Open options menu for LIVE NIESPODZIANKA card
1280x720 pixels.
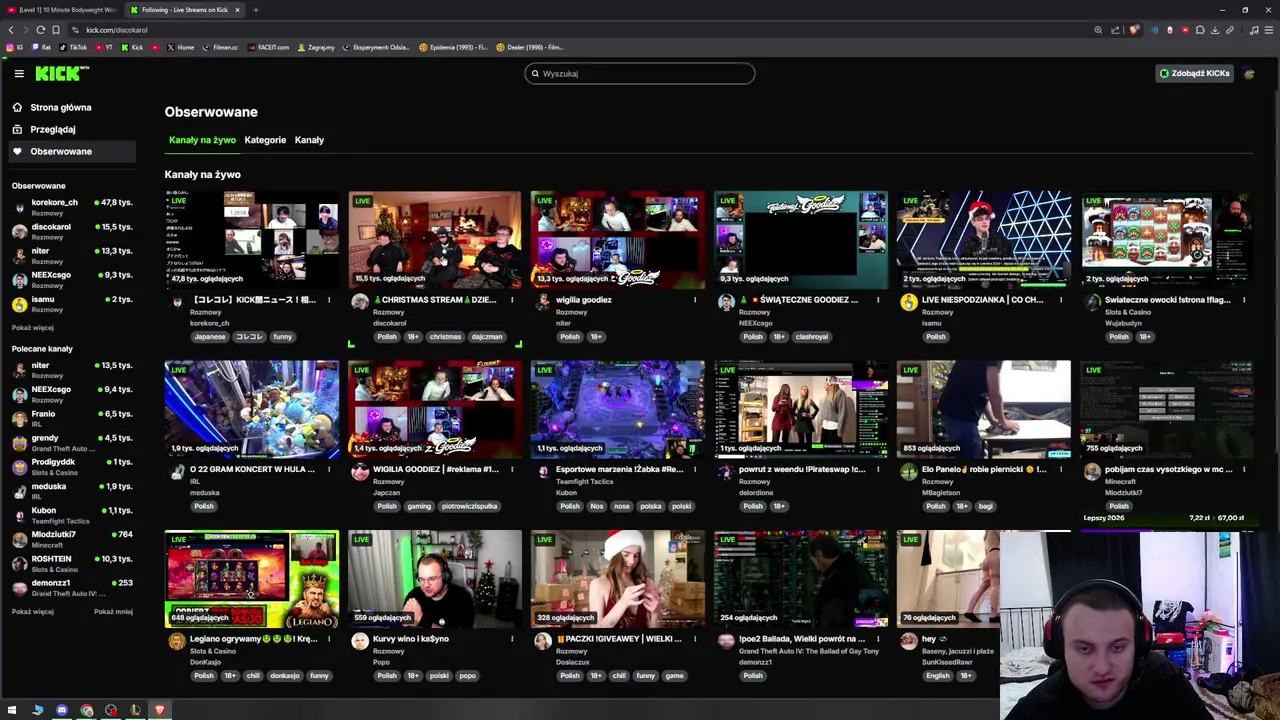[1061, 300]
